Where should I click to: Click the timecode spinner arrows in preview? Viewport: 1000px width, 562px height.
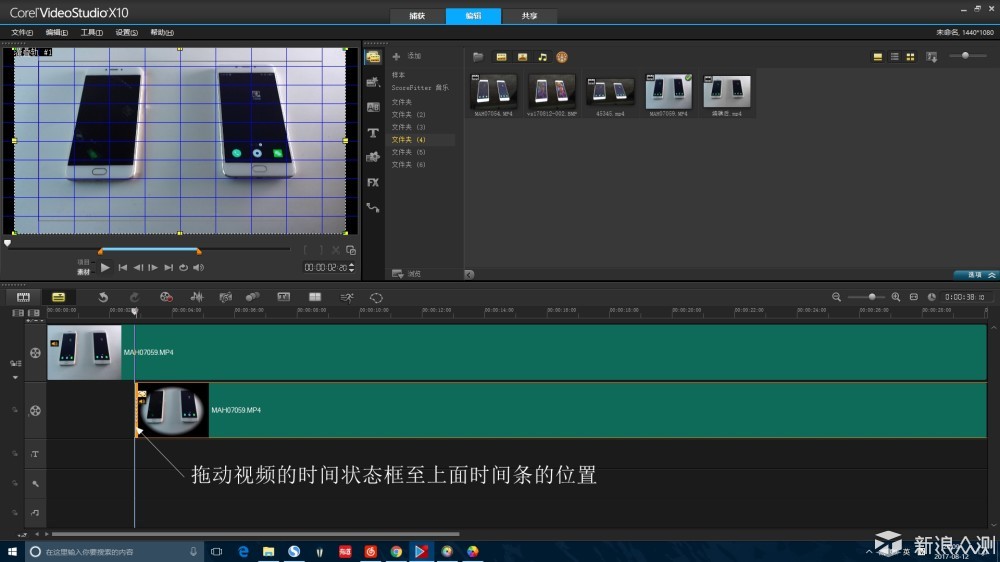[x=351, y=267]
